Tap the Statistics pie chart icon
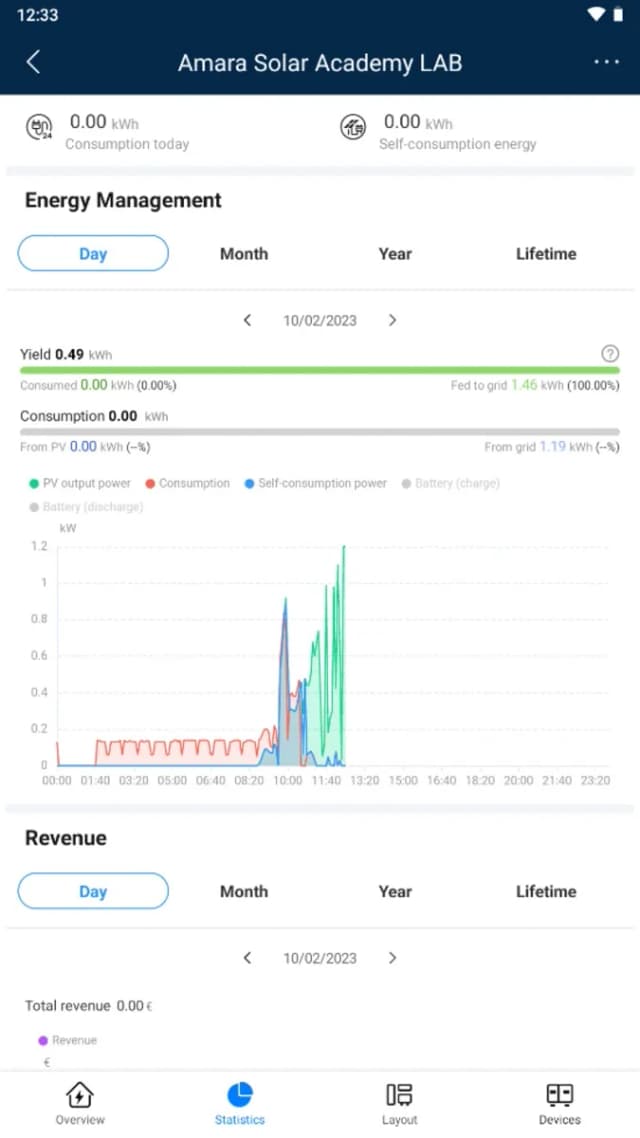Image resolution: width=640 pixels, height=1138 pixels. point(239,1094)
